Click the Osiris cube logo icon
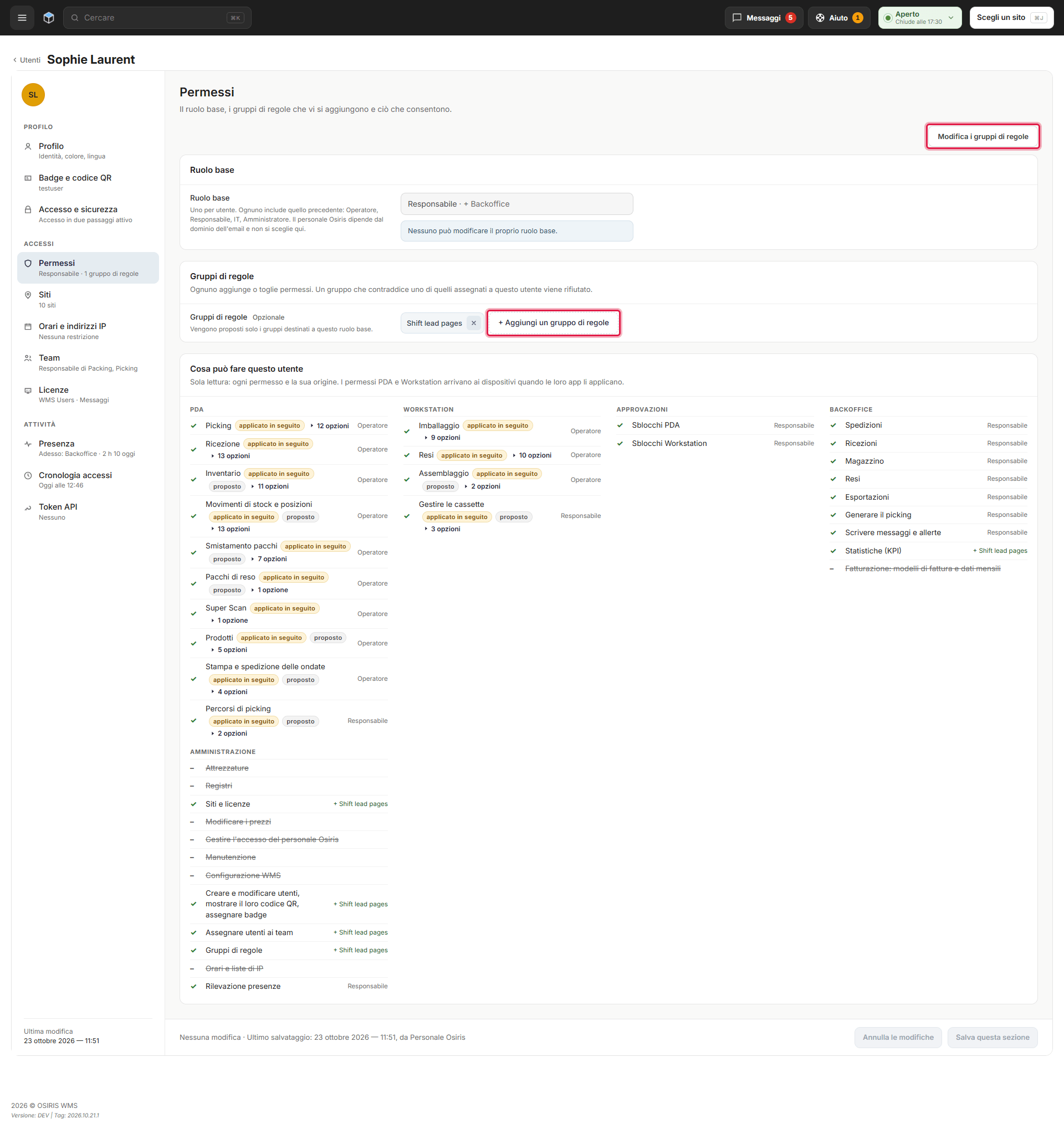This screenshot has height=1134, width=1064. (x=49, y=18)
